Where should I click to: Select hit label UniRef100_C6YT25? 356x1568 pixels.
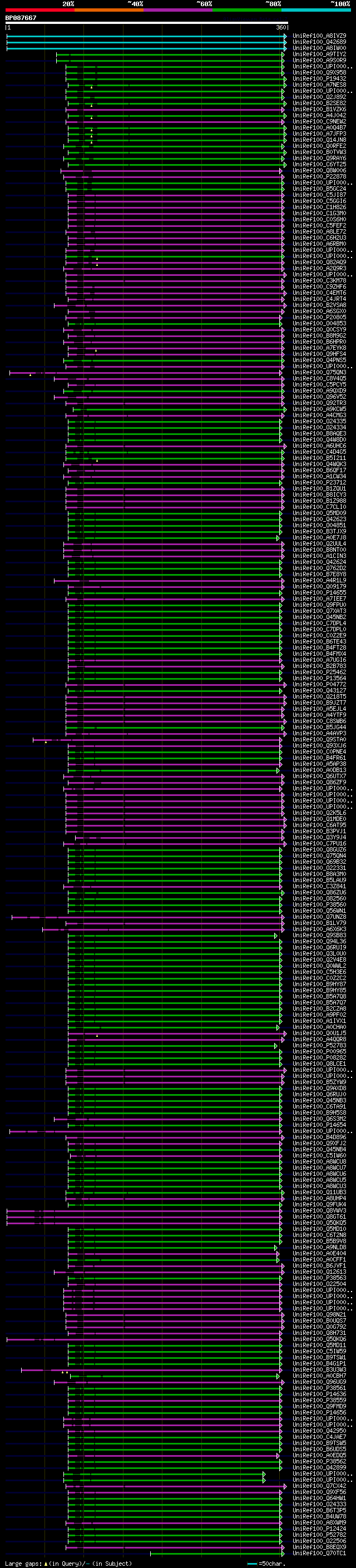[x=319, y=164]
